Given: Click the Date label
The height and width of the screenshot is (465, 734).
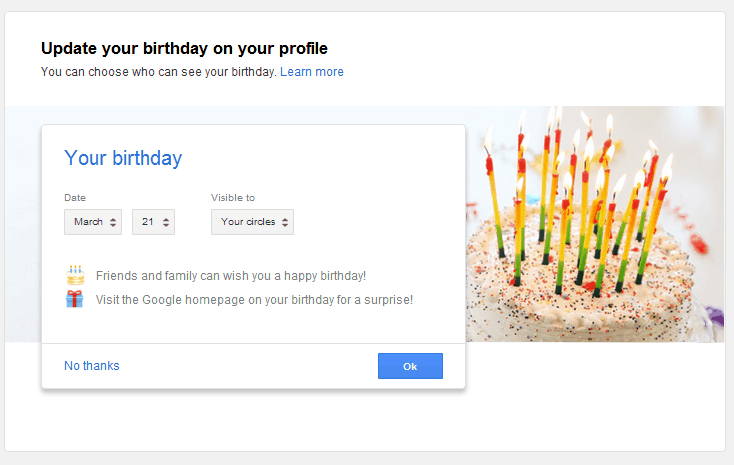Looking at the screenshot, I should (75, 198).
